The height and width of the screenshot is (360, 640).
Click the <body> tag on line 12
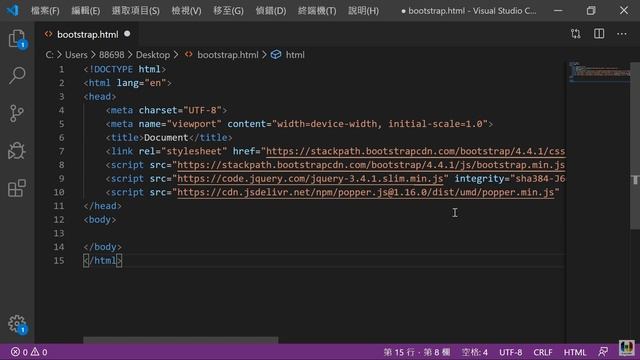pos(100,220)
